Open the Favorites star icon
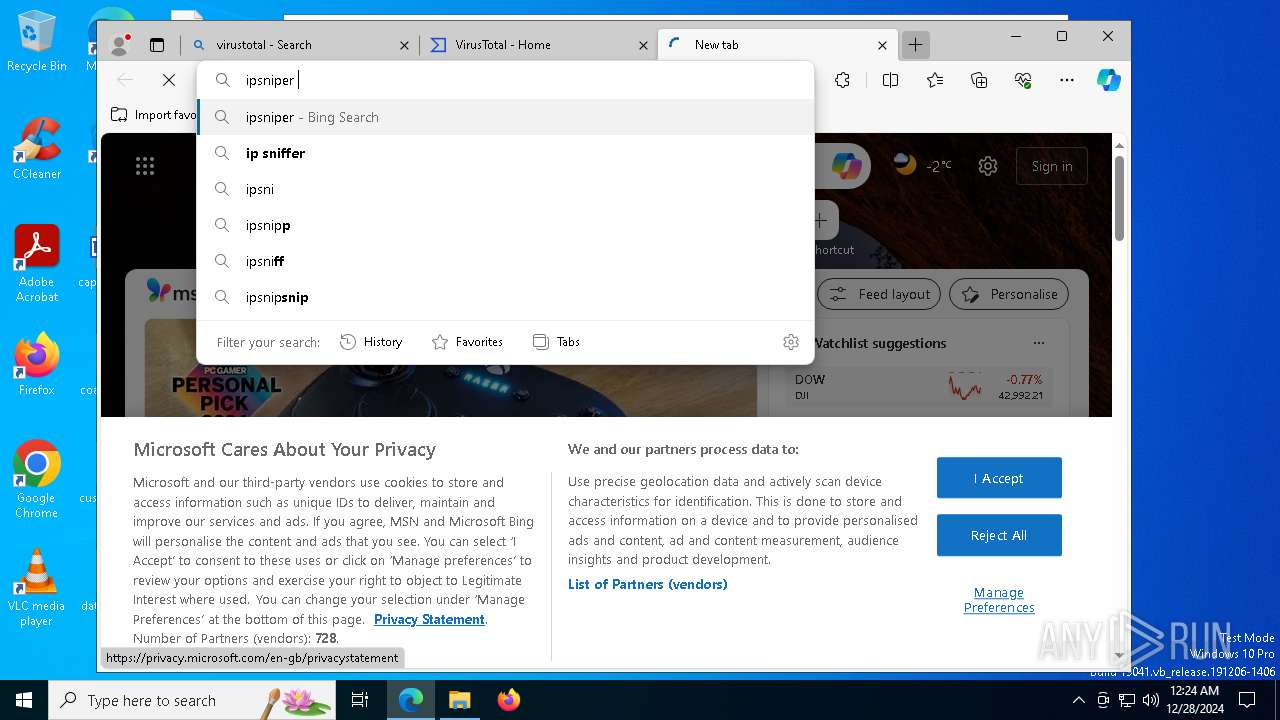Image resolution: width=1280 pixels, height=720 pixels. coord(935,80)
